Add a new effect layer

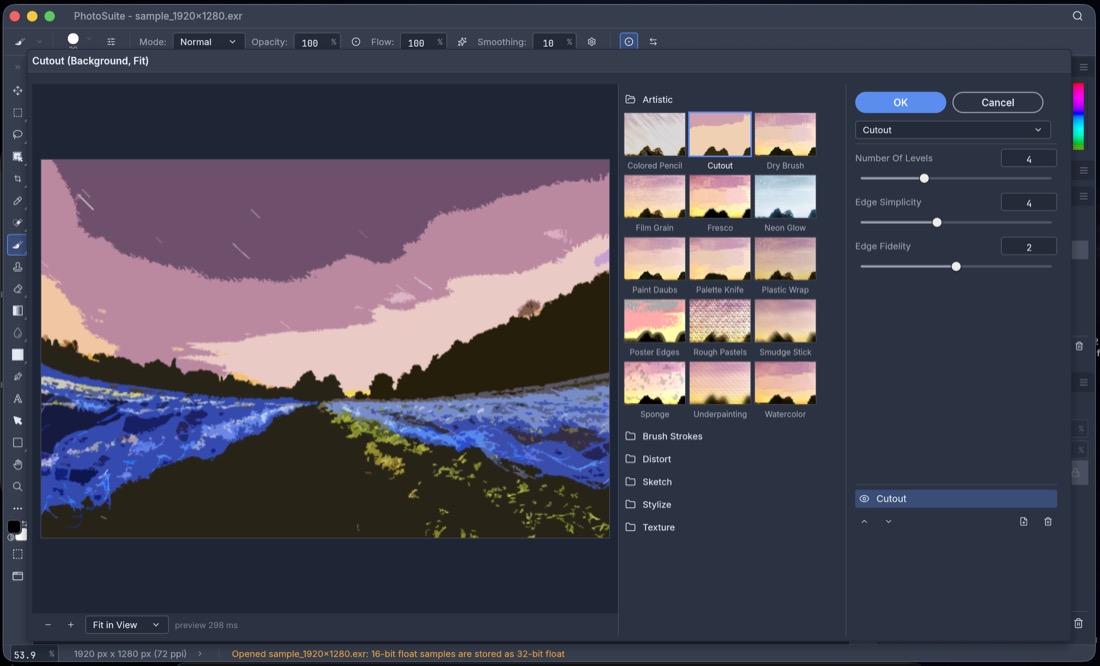pos(1024,521)
